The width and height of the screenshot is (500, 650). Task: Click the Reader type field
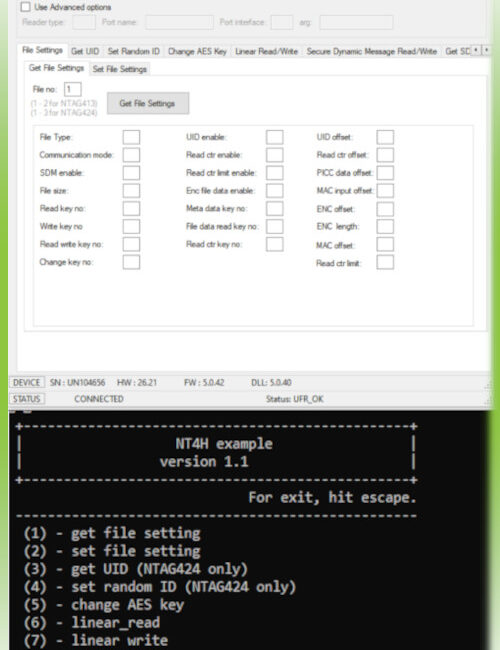pyautogui.click(x=84, y=22)
